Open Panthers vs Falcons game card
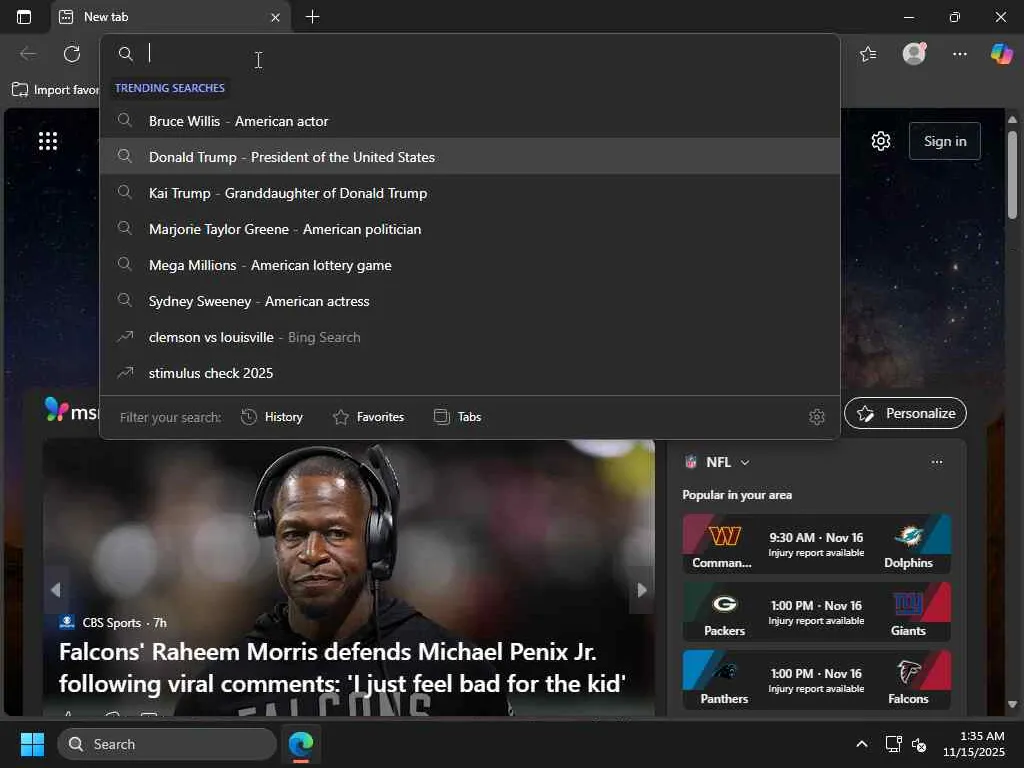Screen dimensions: 1024x768 click(816, 679)
